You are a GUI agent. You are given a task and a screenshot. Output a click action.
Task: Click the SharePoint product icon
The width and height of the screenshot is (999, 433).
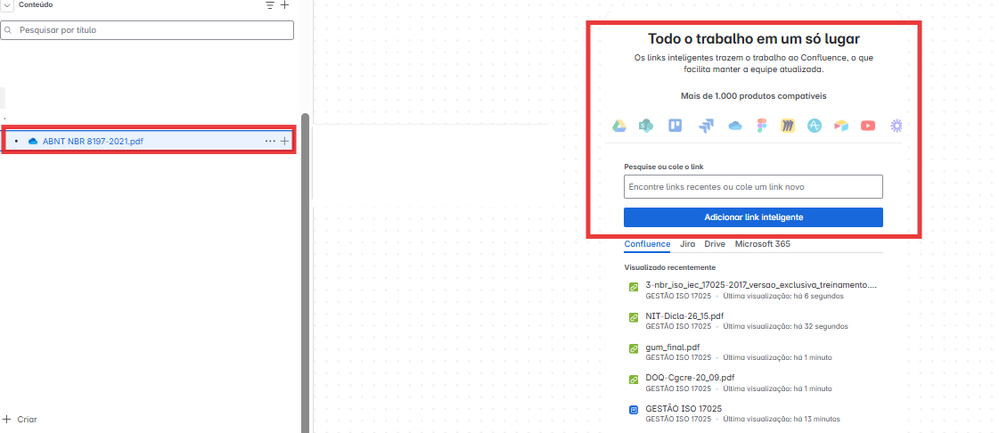(x=646, y=126)
